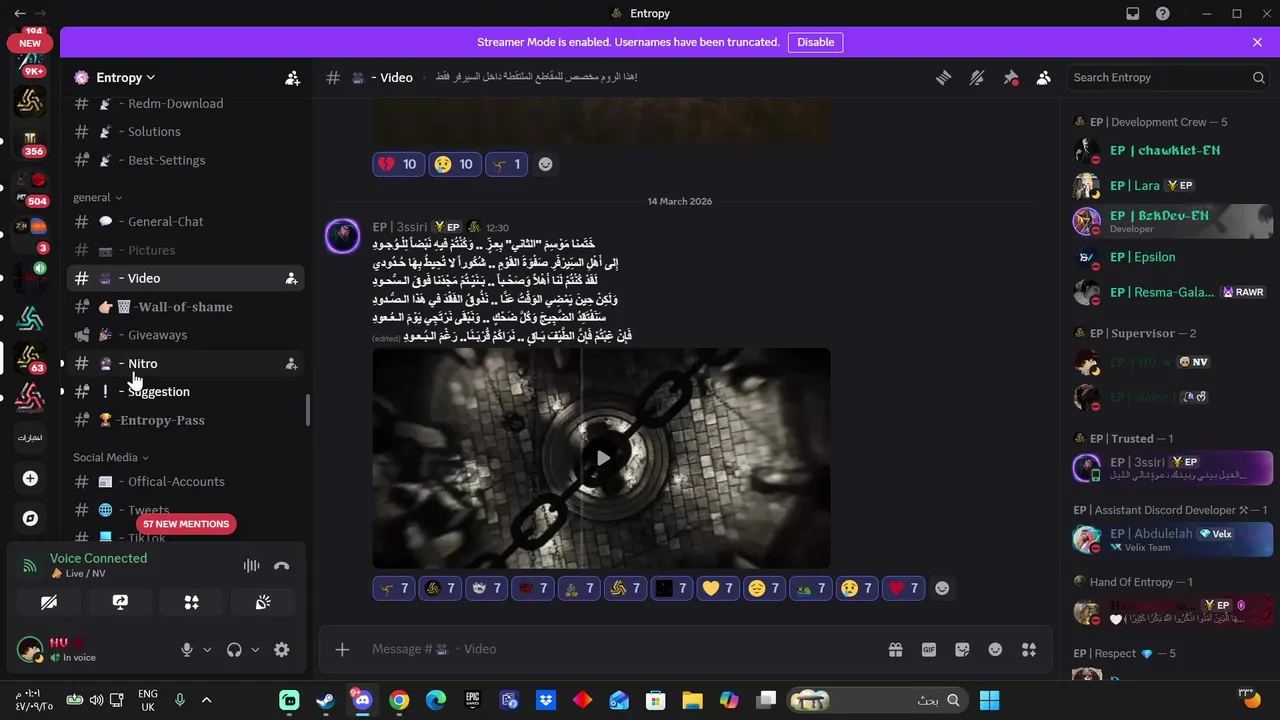Open the Nitro gift icon
Image resolution: width=1280 pixels, height=720 pixels.
pos(895,649)
